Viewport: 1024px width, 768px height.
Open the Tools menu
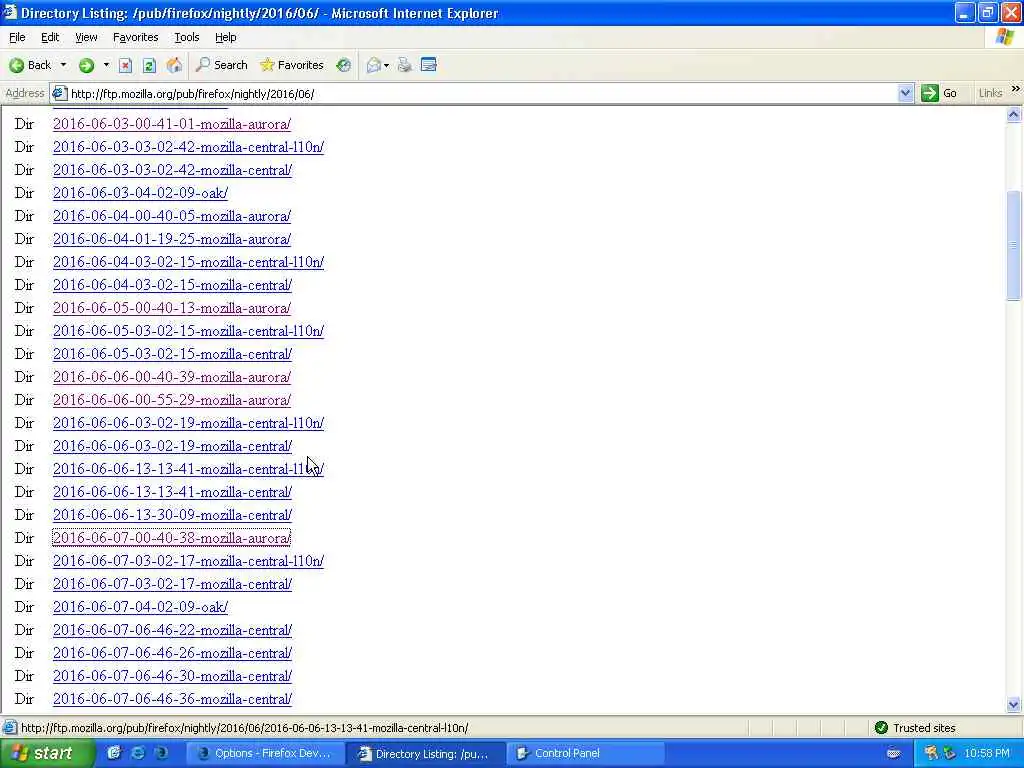click(x=187, y=37)
